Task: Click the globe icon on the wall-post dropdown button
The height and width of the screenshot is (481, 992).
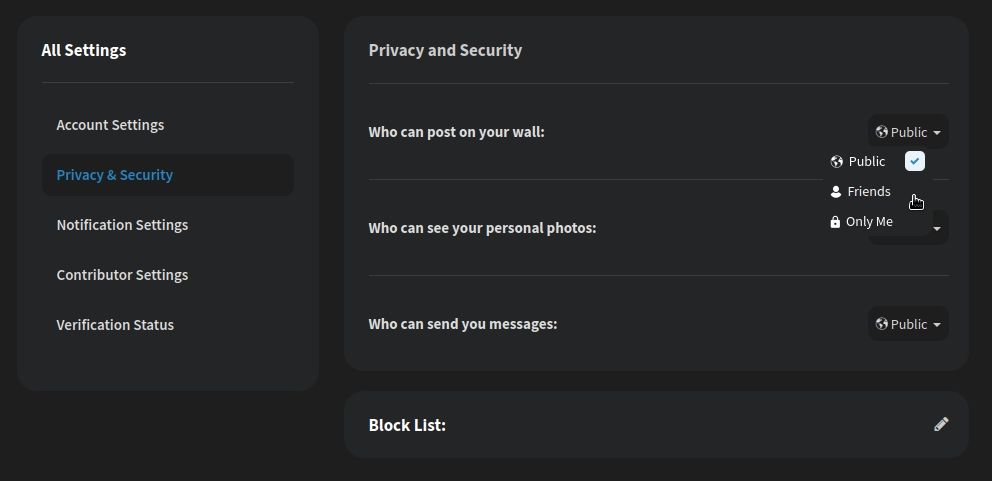Action: [881, 132]
